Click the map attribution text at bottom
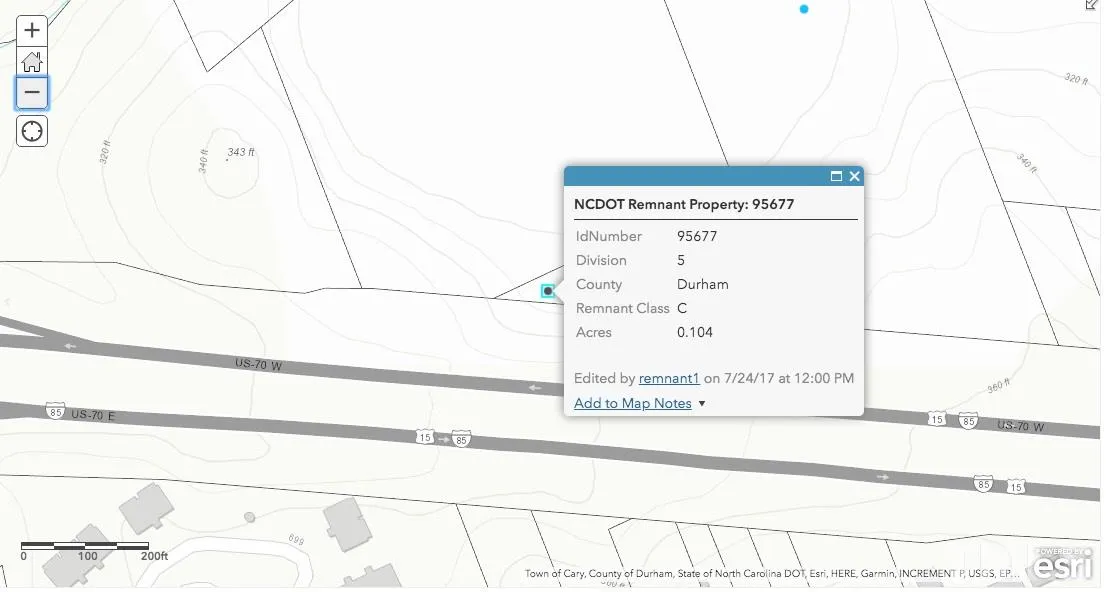This screenshot has height=592, width=1106. click(x=772, y=574)
